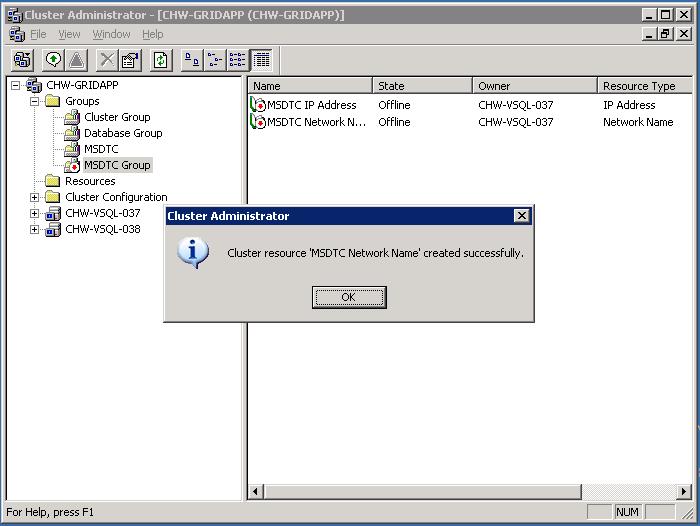Click the MSDTC Group offline icon
This screenshot has width=700, height=526.
coord(72,165)
